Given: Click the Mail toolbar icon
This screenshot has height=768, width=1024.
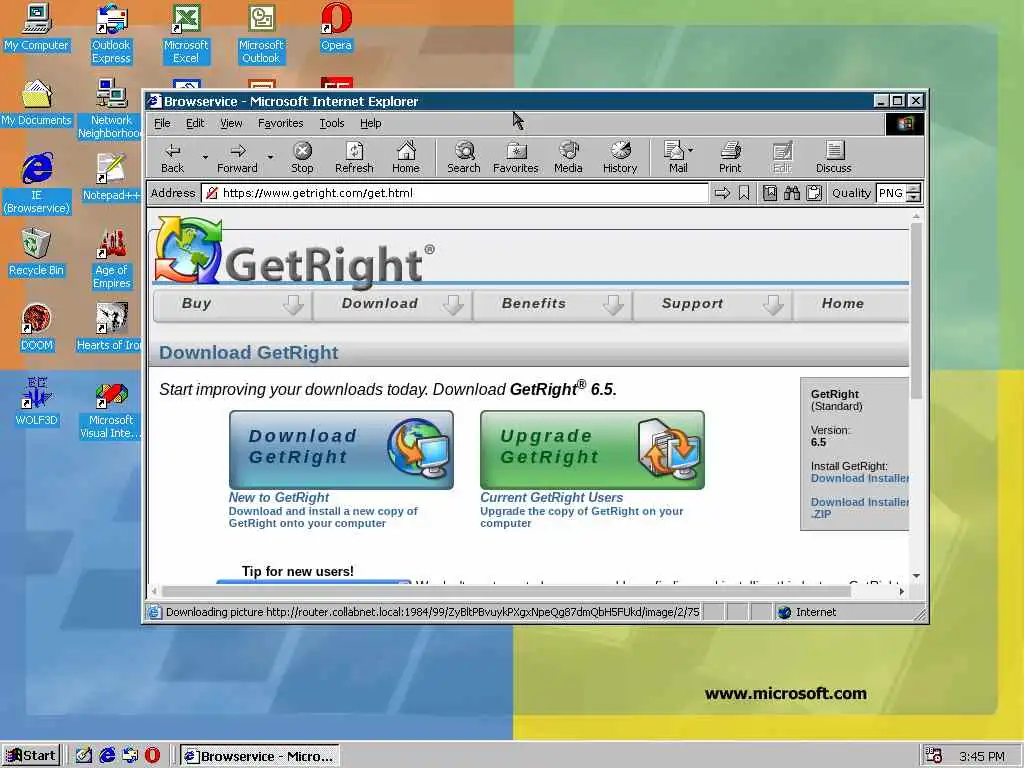Looking at the screenshot, I should [675, 158].
